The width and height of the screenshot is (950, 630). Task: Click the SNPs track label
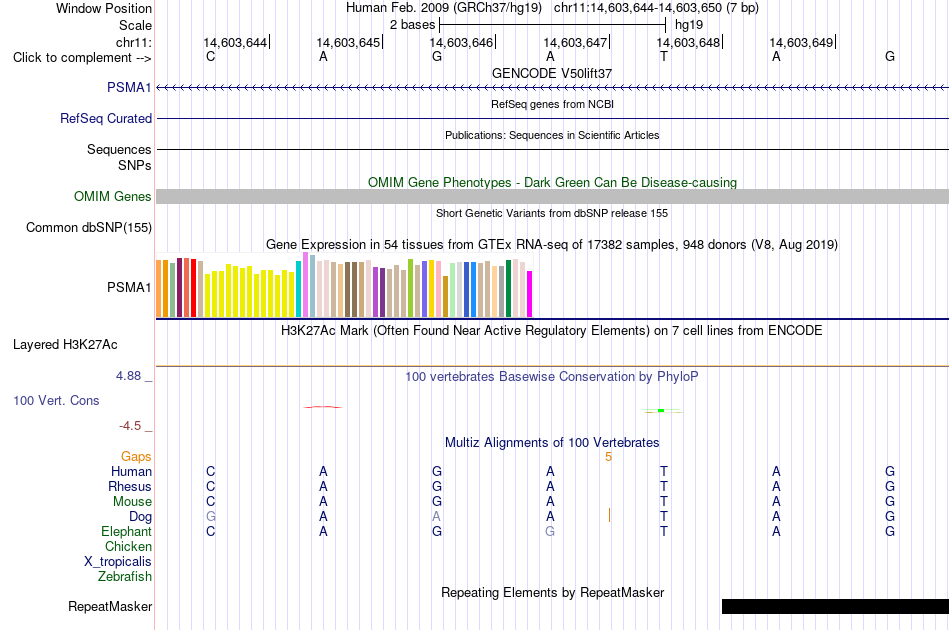pyautogui.click(x=135, y=165)
